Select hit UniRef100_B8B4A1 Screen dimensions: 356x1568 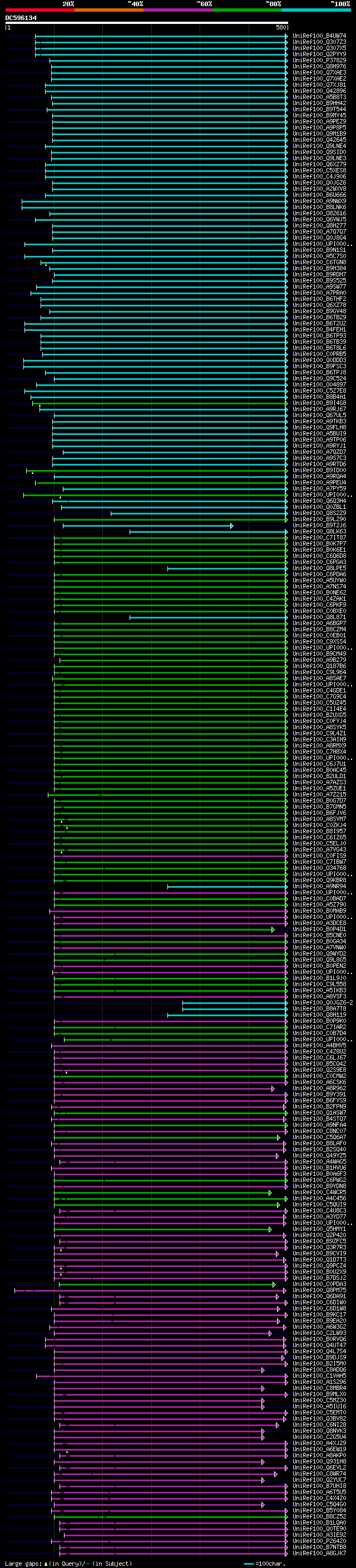(319, 397)
